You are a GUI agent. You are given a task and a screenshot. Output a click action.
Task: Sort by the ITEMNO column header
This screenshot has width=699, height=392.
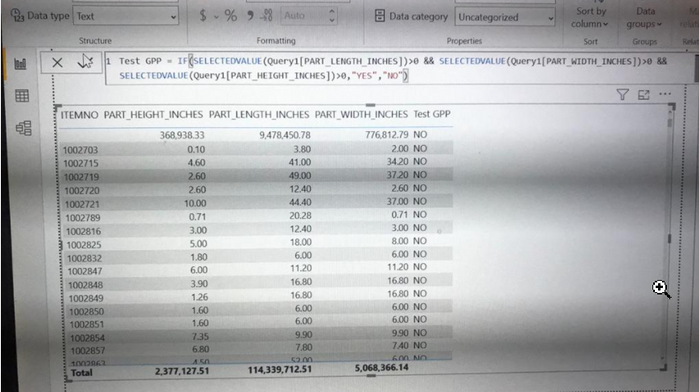[x=79, y=115]
